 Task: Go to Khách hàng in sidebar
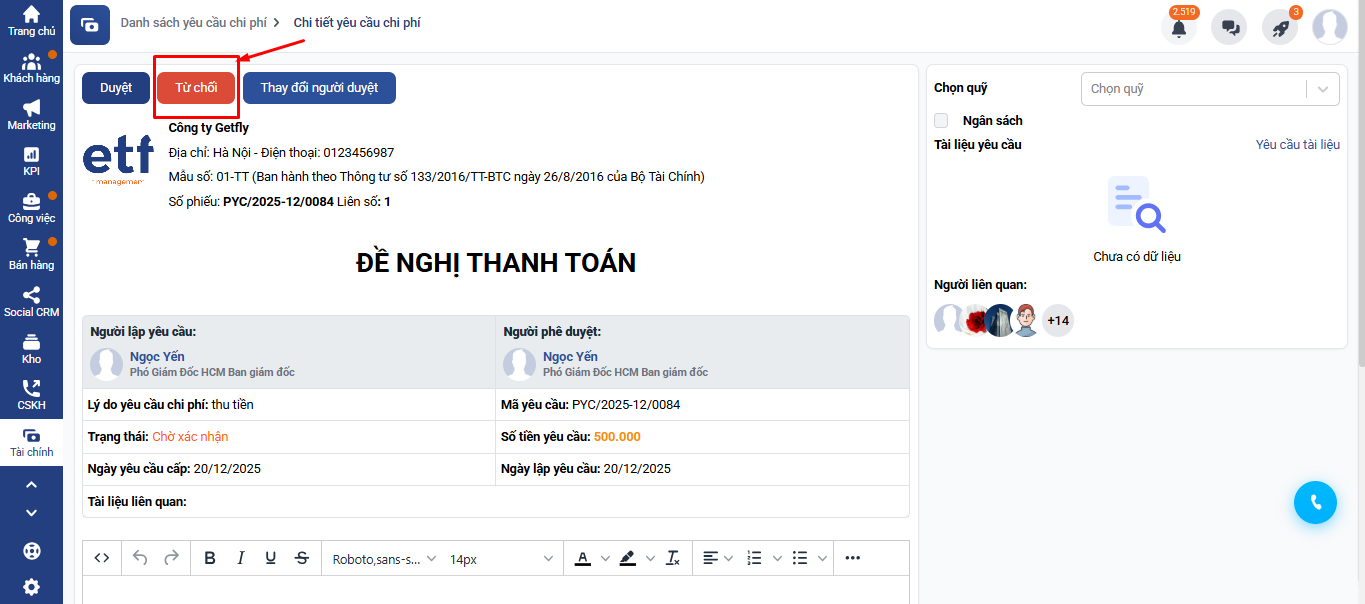coord(31,67)
